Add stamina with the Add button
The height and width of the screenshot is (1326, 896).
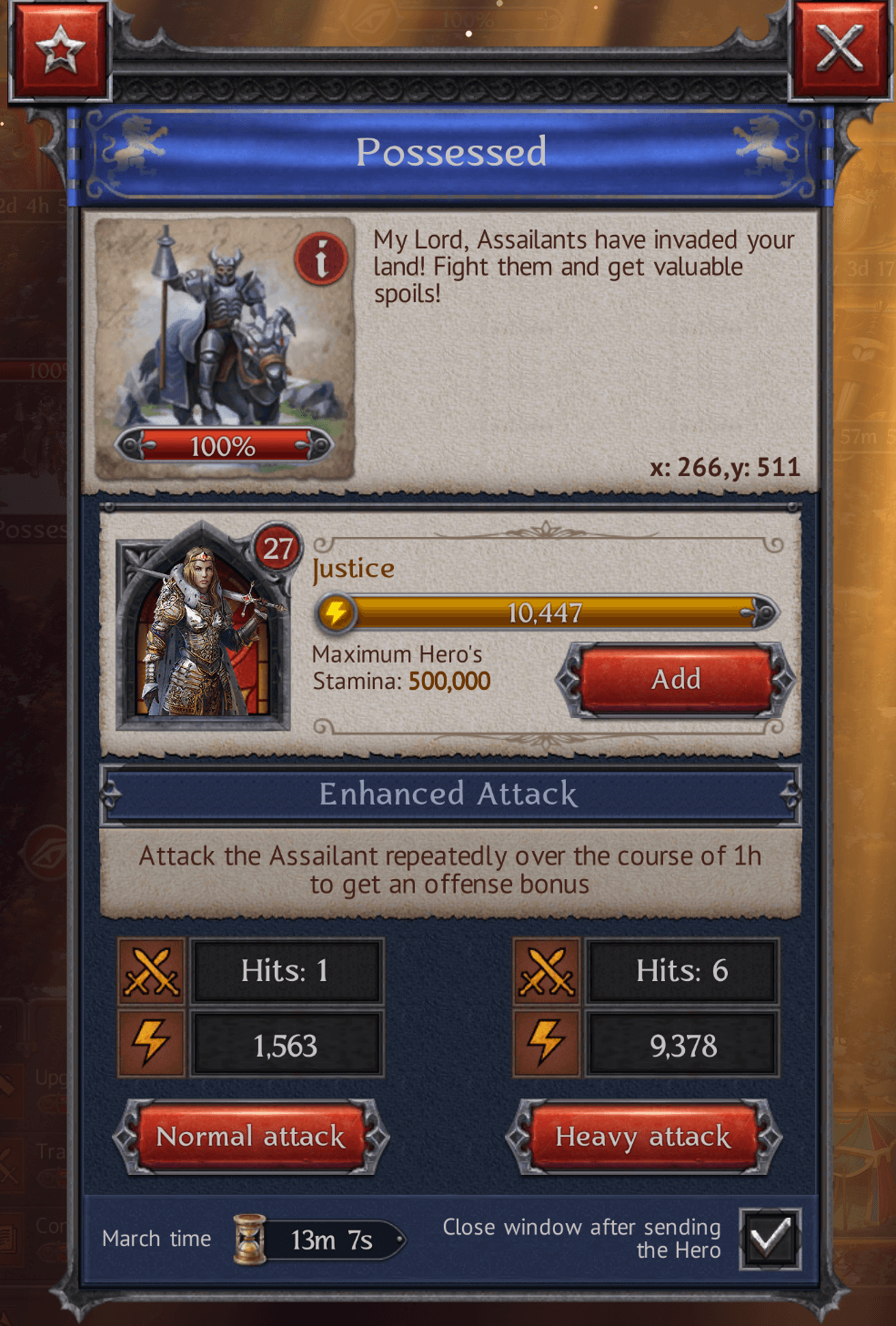pyautogui.click(x=676, y=680)
